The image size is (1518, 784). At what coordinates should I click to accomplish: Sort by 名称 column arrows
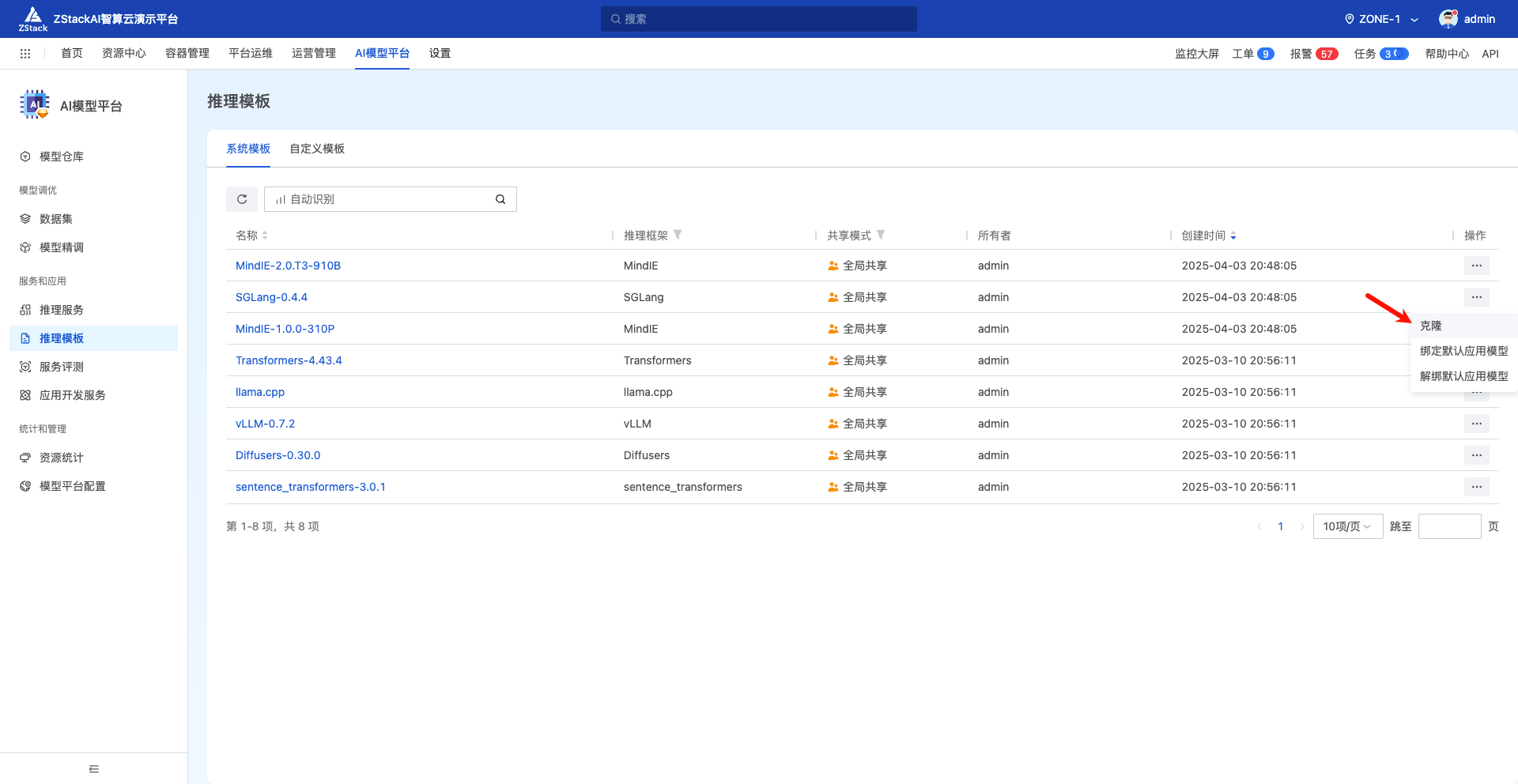(x=265, y=236)
